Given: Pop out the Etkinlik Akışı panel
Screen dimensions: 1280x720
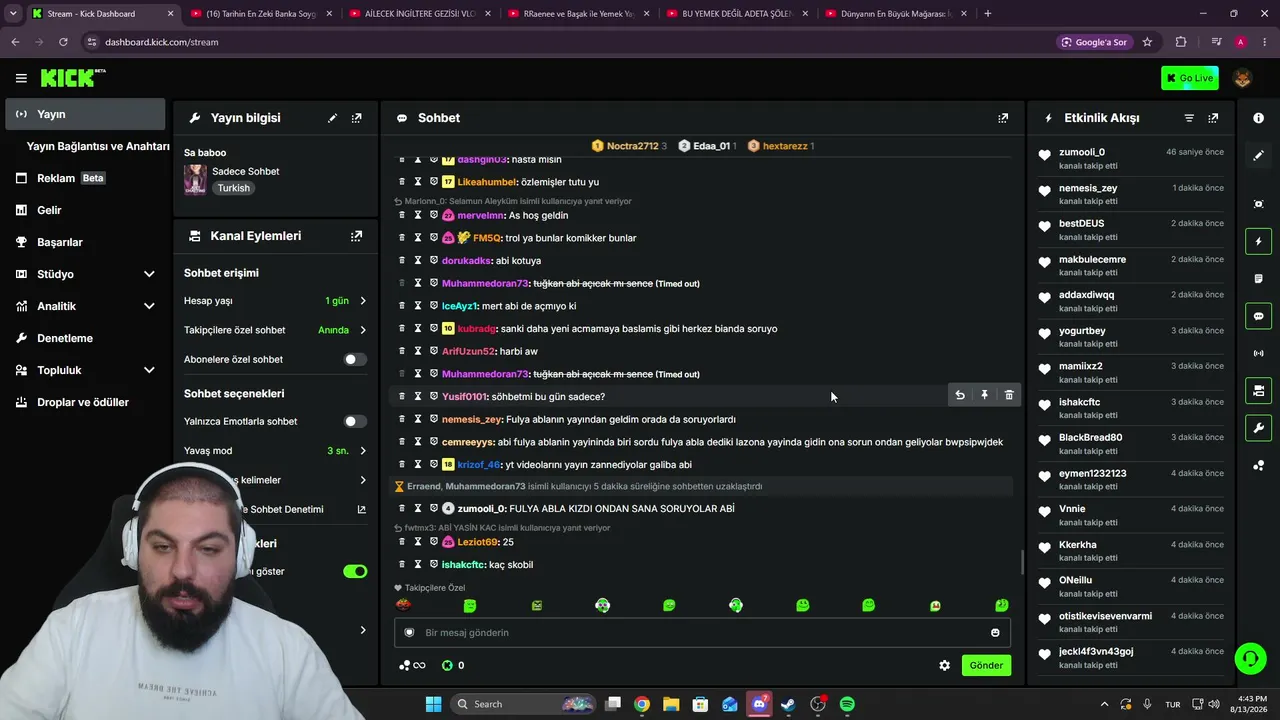Looking at the screenshot, I should pyautogui.click(x=1213, y=118).
